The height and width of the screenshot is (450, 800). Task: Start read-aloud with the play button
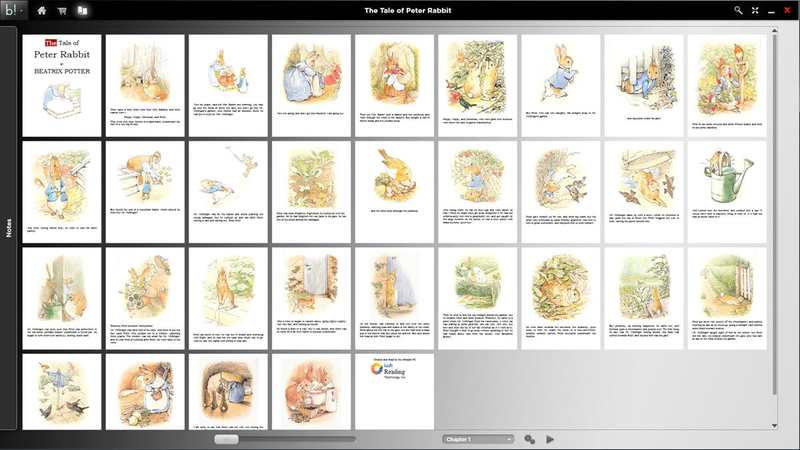tap(550, 439)
